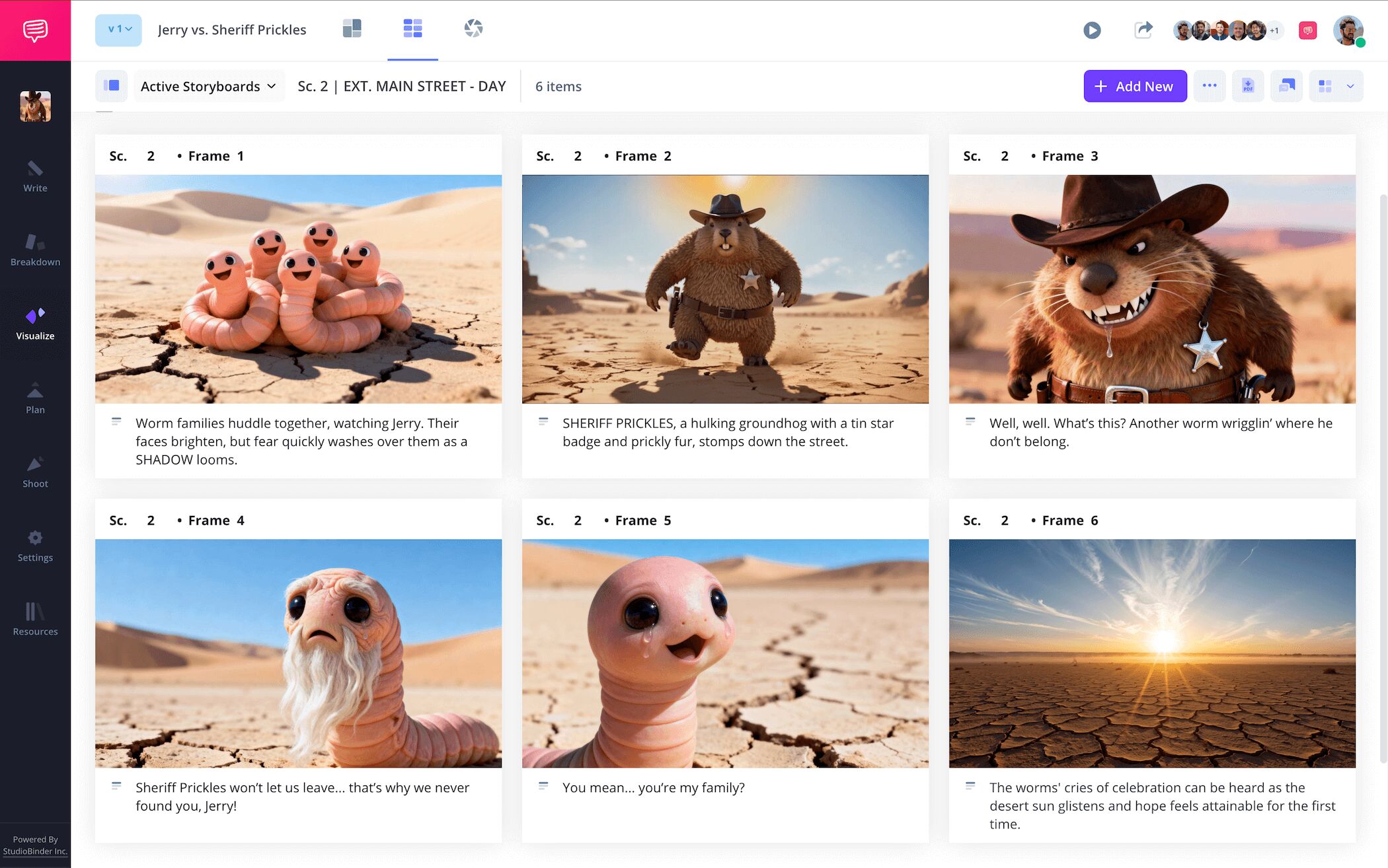The height and width of the screenshot is (868, 1388).
Task: Open the StudioBinder Inc. link
Action: (35, 851)
